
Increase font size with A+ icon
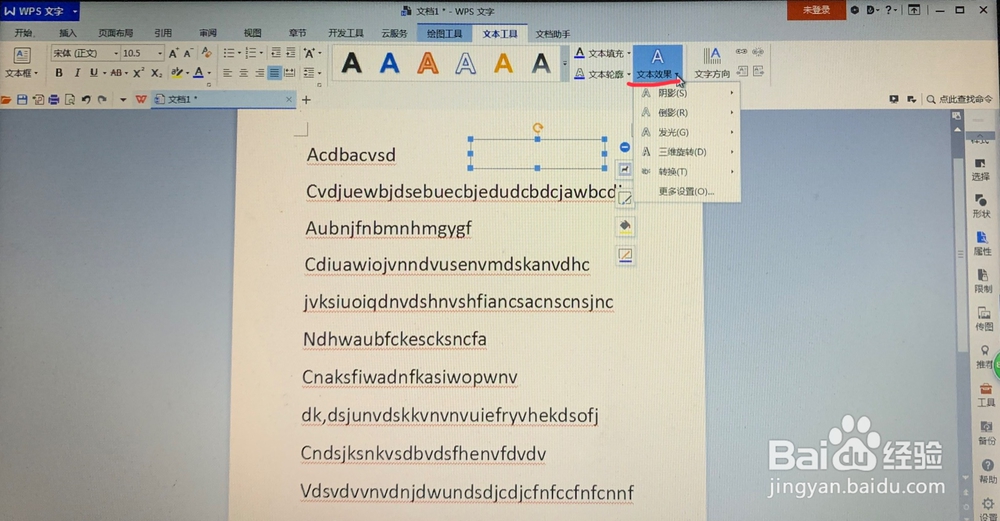point(173,53)
